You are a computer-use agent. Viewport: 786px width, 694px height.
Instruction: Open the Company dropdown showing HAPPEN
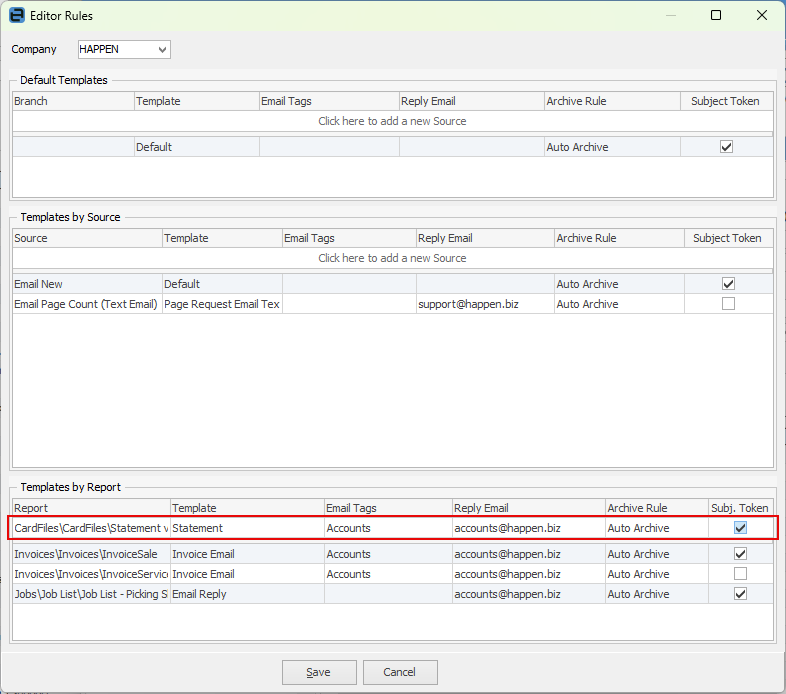pos(124,49)
